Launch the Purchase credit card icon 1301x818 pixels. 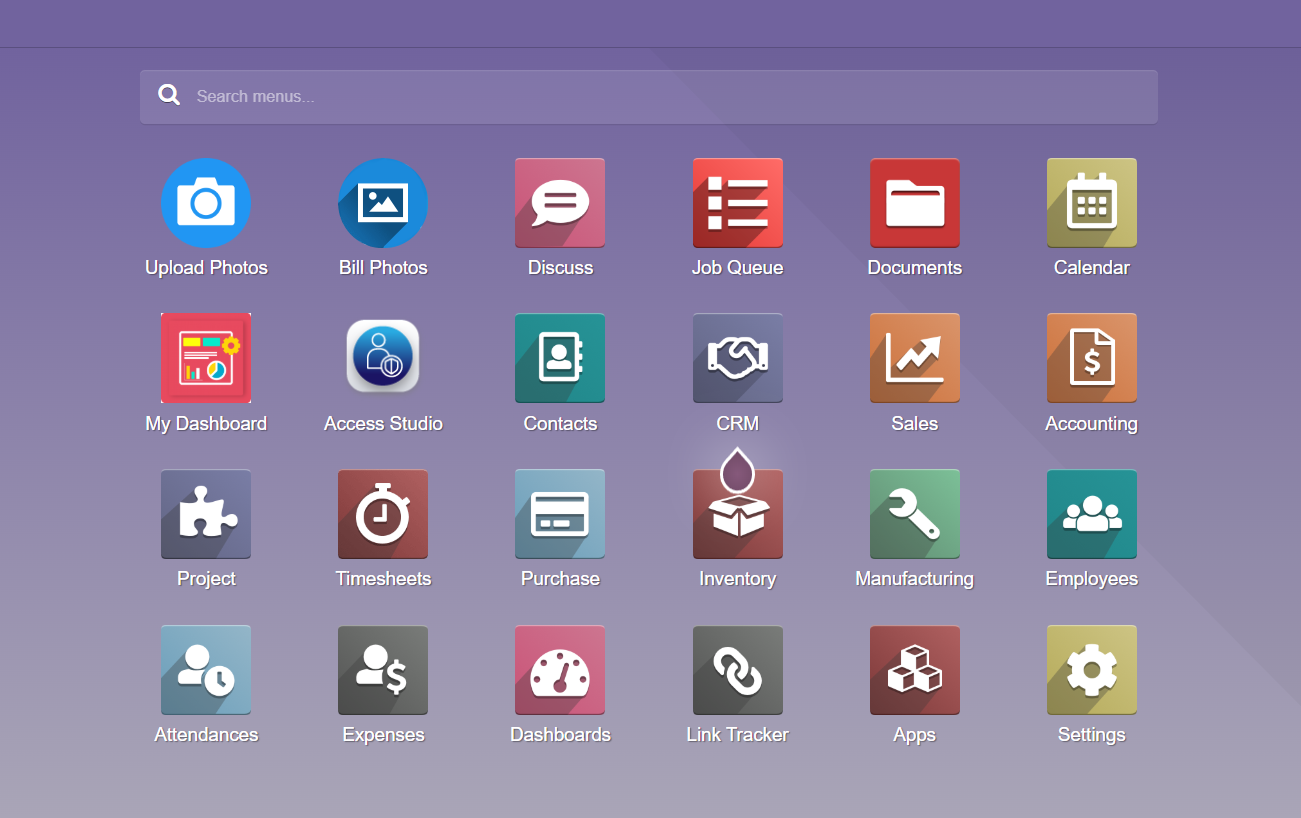pos(560,514)
